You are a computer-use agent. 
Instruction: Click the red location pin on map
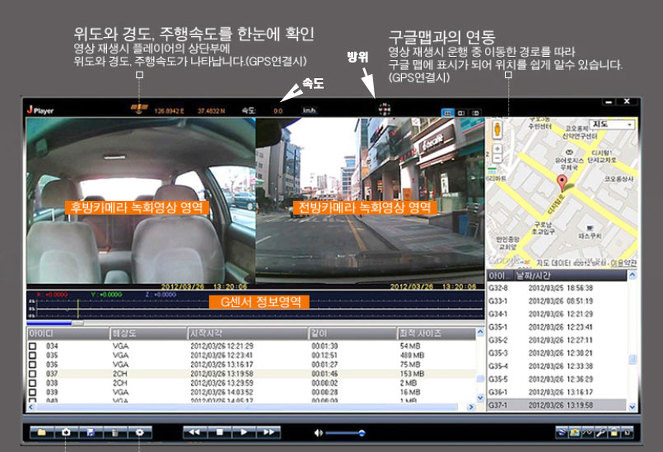tap(562, 183)
